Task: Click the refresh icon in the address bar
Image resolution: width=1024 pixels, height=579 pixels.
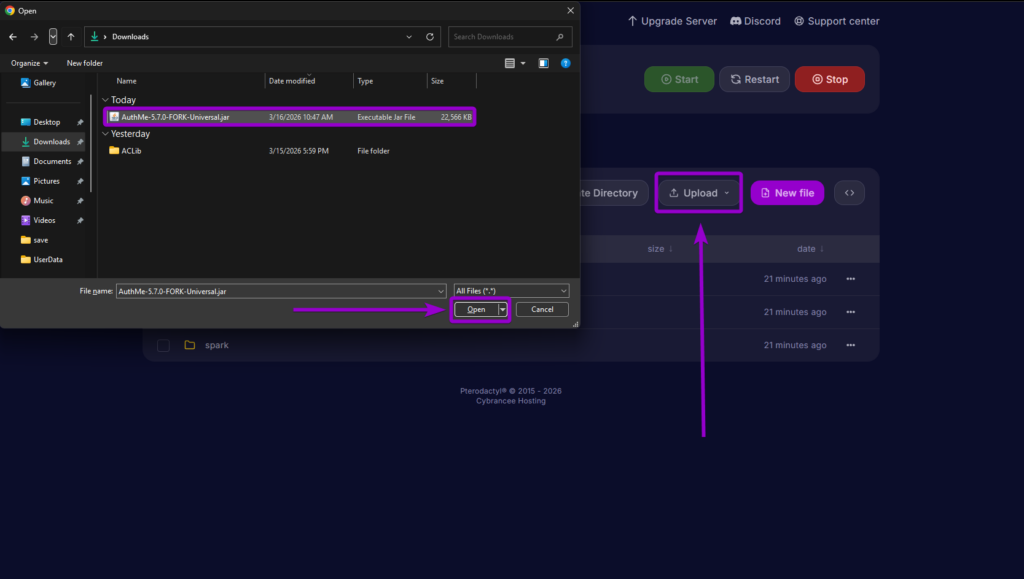Action: tap(429, 36)
